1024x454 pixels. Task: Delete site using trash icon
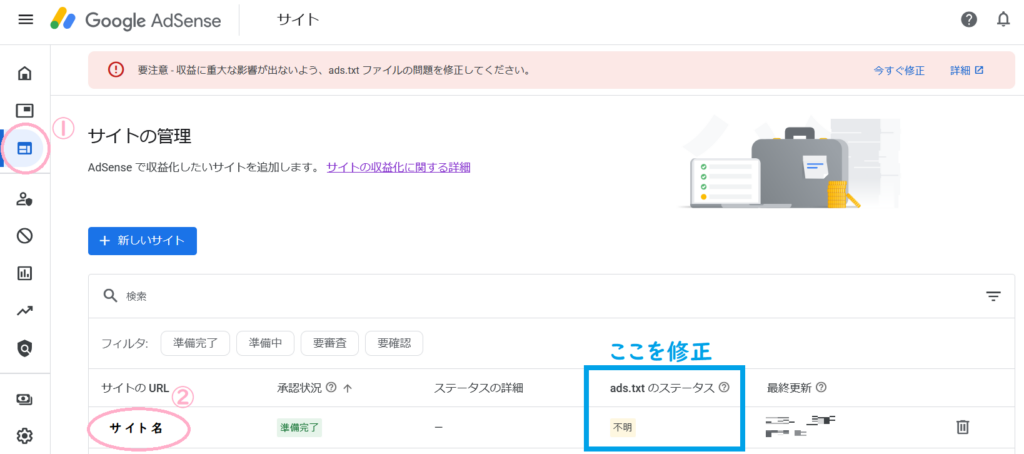tap(963, 427)
